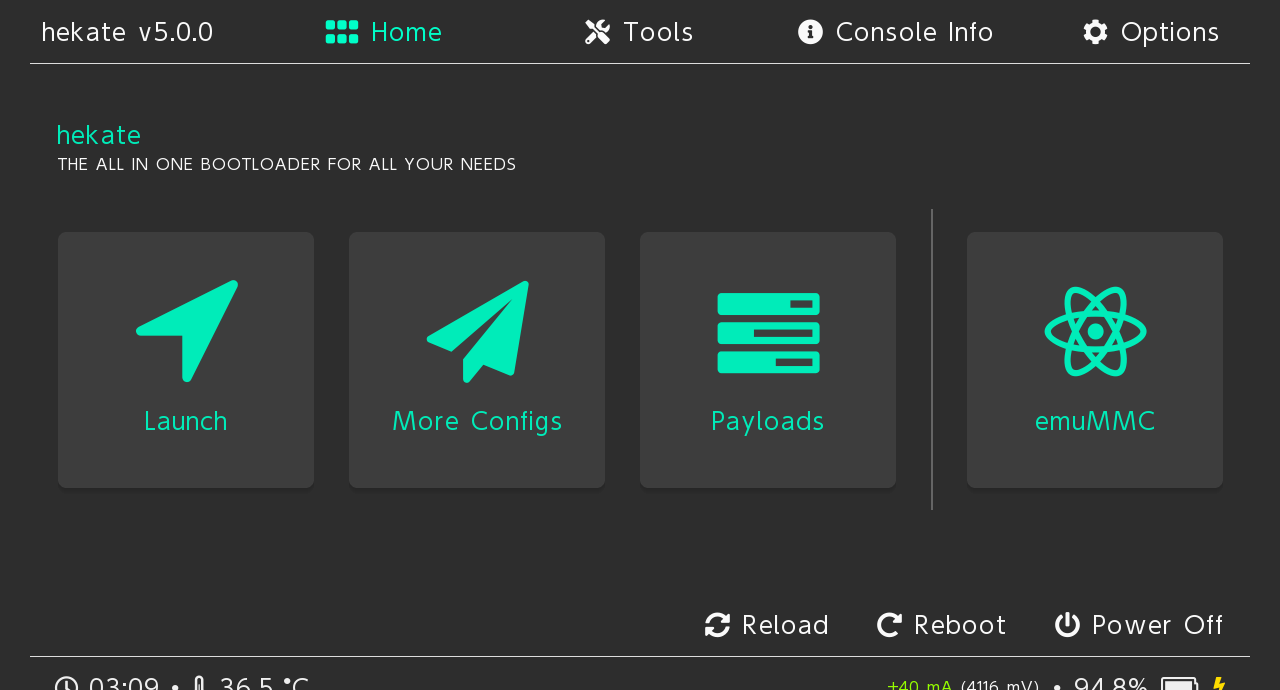Viewport: 1280px width, 690px height.
Task: Click the Launch arrow icon
Action: coord(187,330)
